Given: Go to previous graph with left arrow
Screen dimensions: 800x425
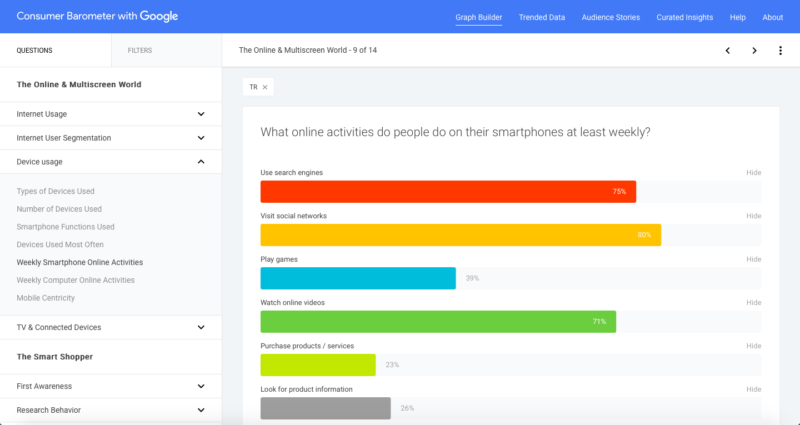Looking at the screenshot, I should [727, 50].
